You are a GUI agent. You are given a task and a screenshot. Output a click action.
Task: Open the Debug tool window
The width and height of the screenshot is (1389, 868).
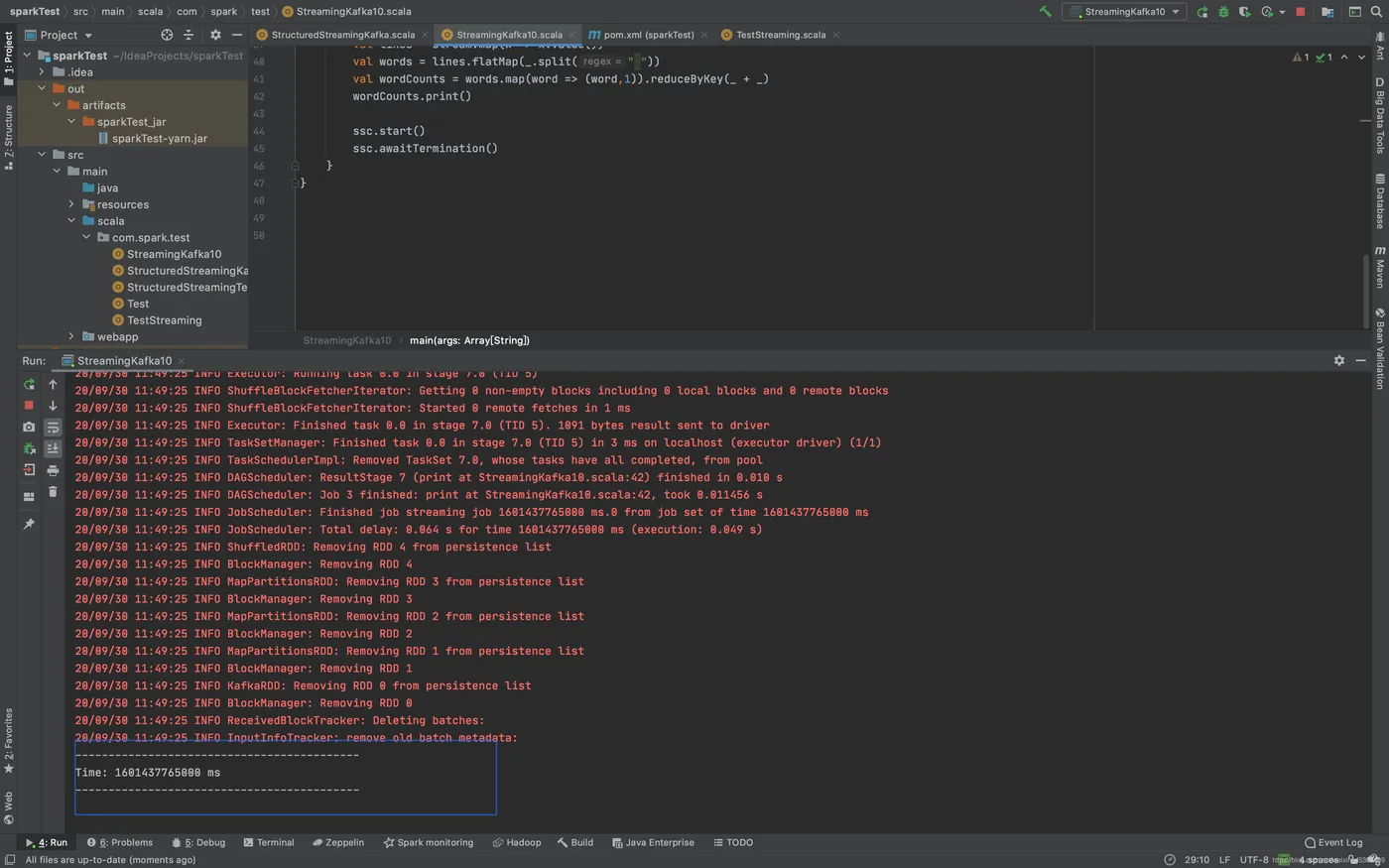[x=198, y=842]
